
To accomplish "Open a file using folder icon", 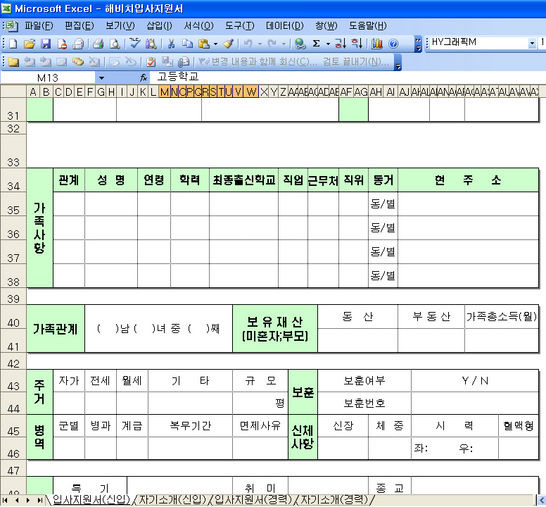I will (x=30, y=44).
